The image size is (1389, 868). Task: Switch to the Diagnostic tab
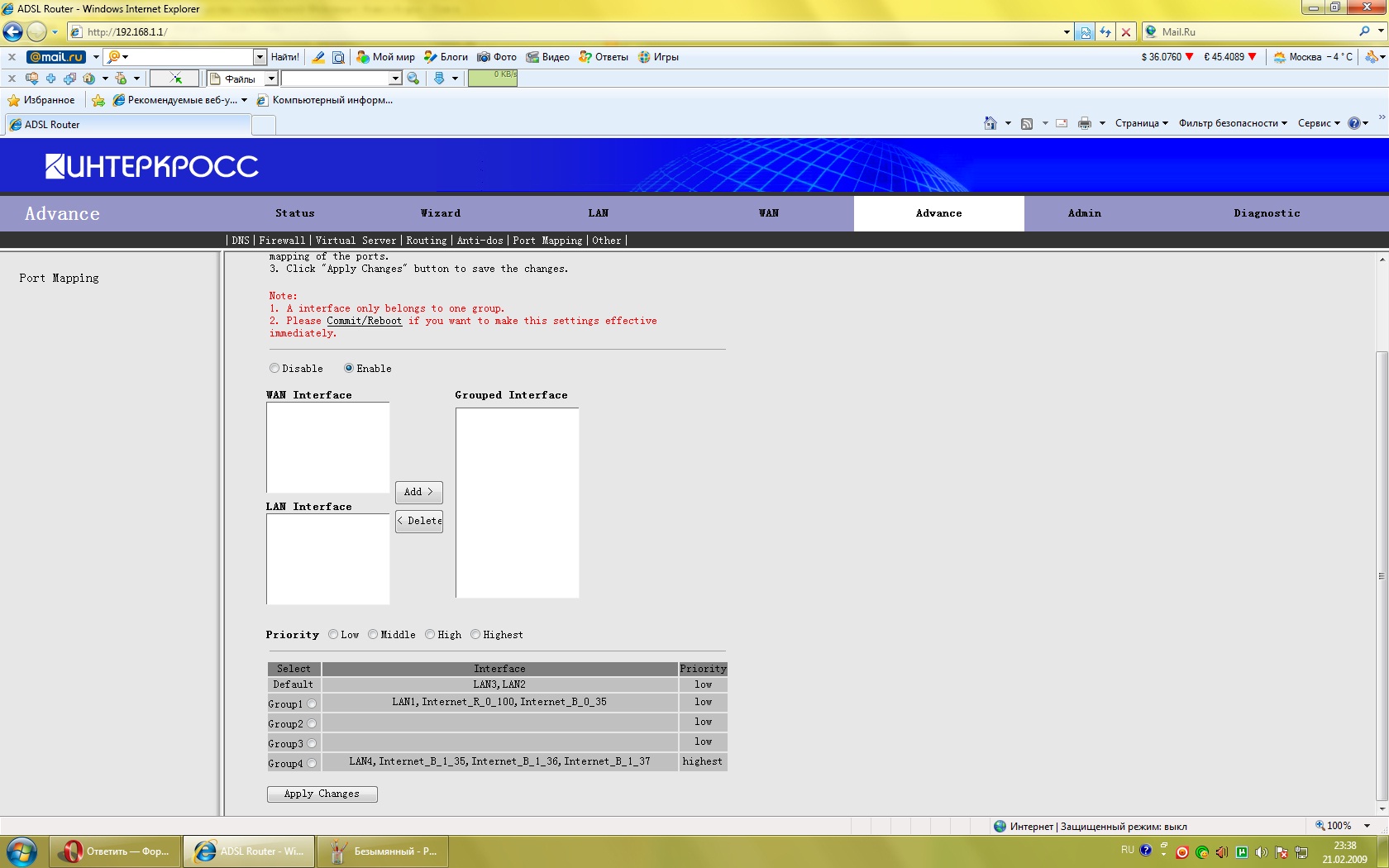(x=1267, y=213)
